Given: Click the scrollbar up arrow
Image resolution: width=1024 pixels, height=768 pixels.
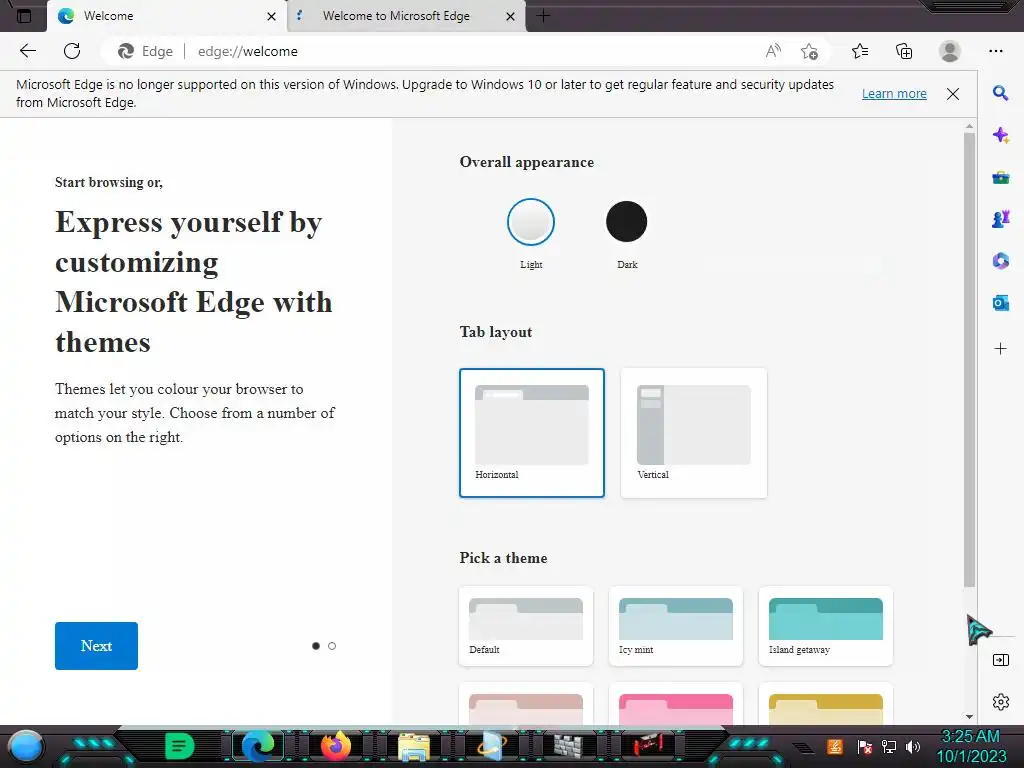Looking at the screenshot, I should (969, 125).
